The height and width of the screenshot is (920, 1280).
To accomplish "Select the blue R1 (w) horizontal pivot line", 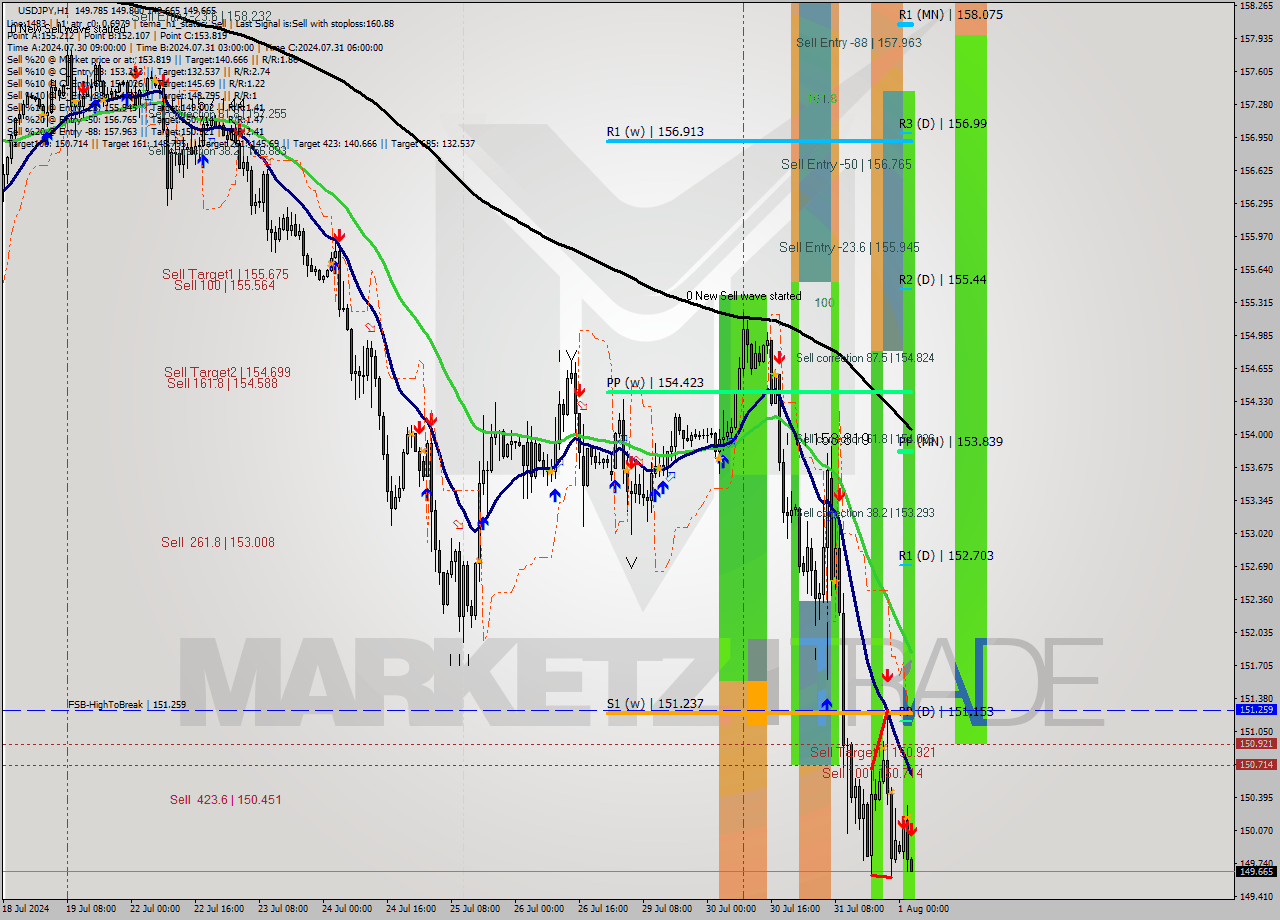I will 758,141.
